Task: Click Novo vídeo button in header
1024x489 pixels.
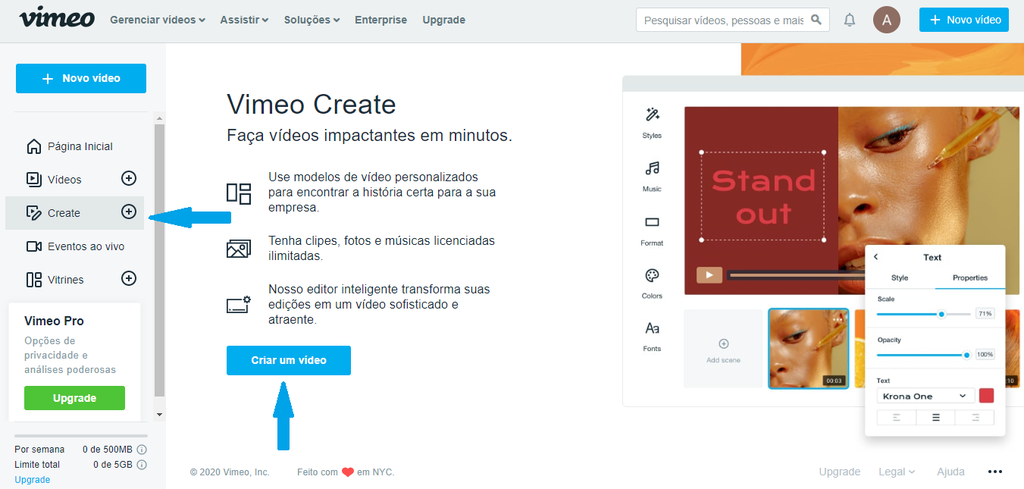Action: 964,20
